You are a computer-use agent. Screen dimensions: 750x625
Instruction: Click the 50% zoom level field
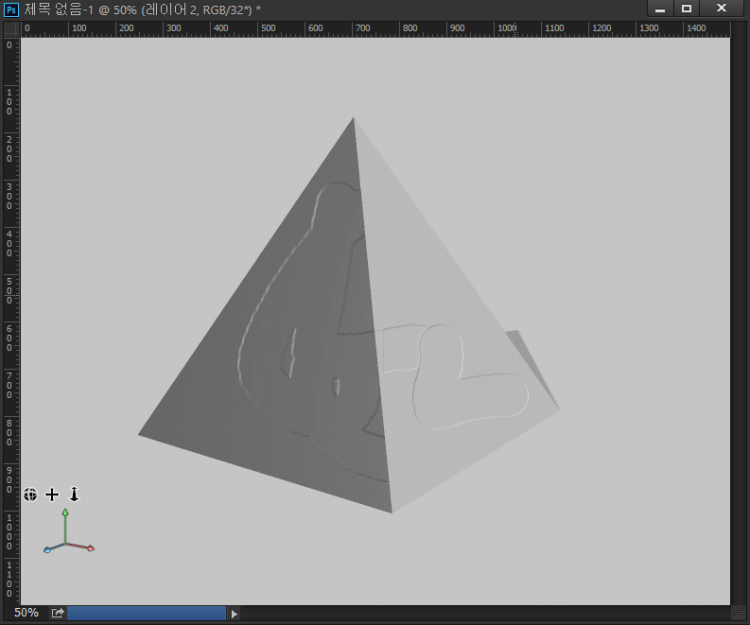point(26,613)
